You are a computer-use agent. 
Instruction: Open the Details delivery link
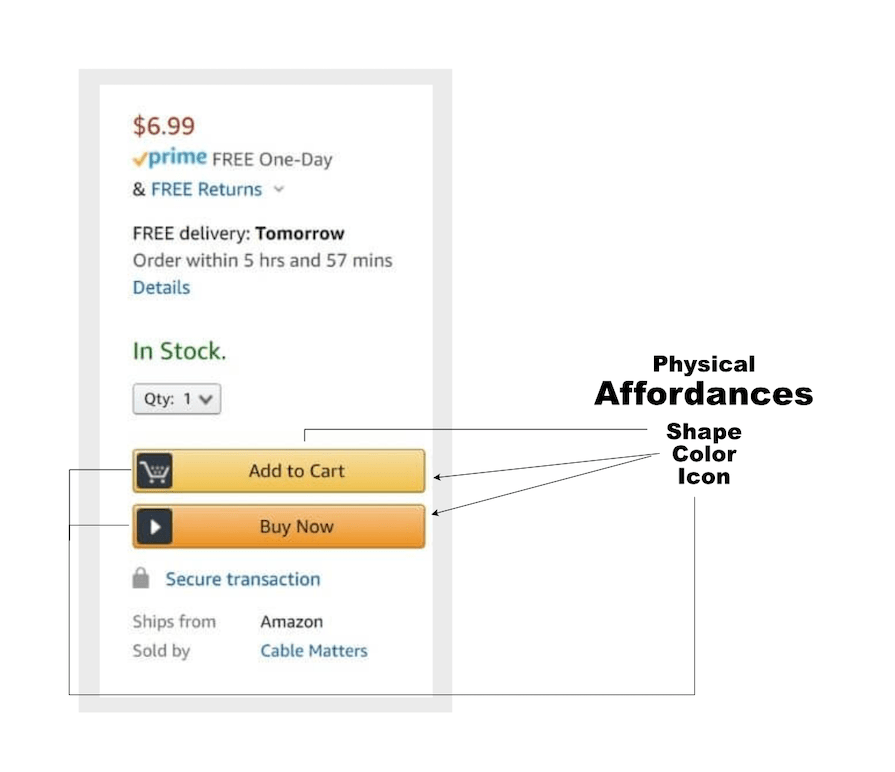click(x=161, y=288)
